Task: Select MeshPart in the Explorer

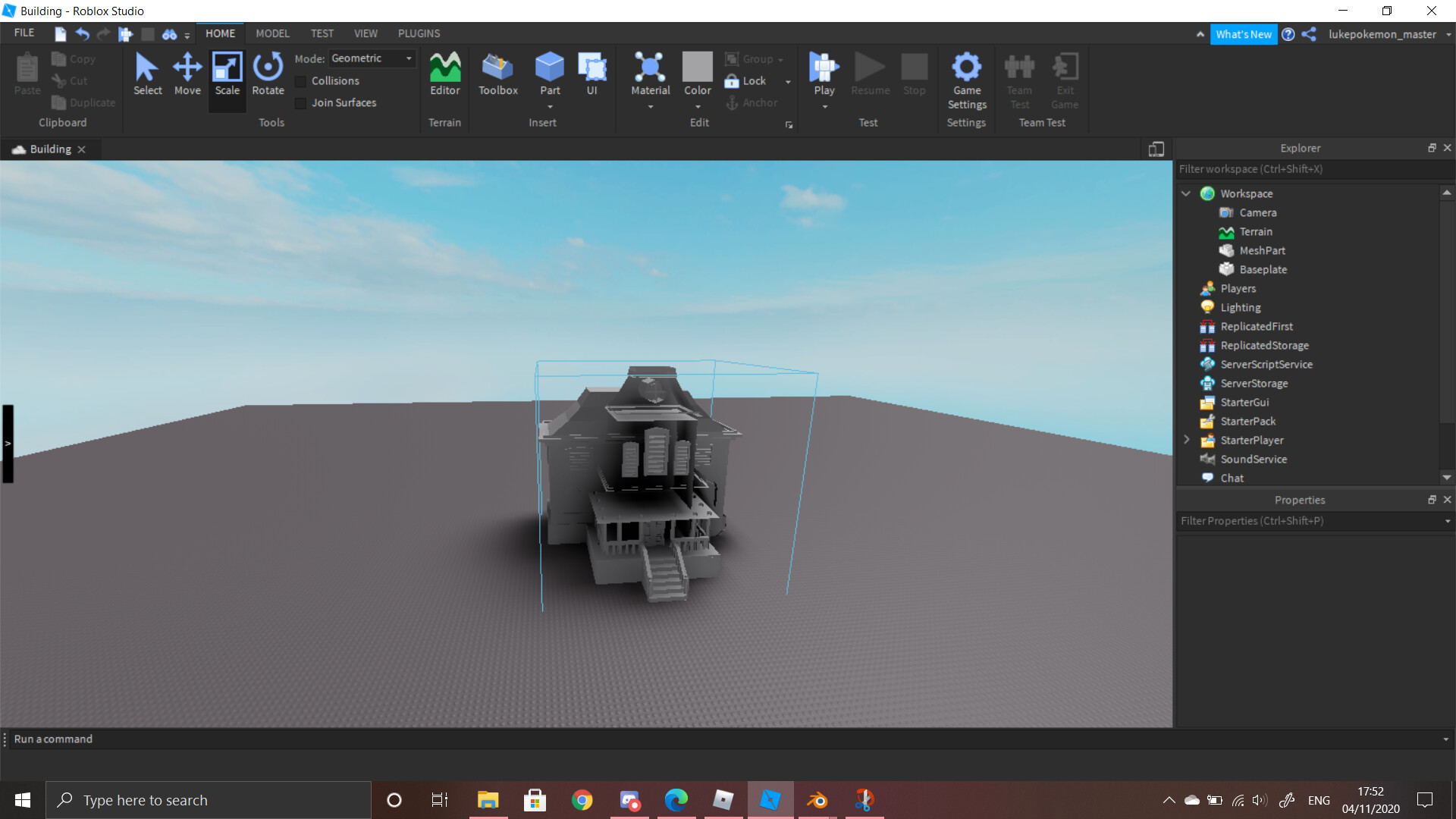Action: pyautogui.click(x=1262, y=251)
